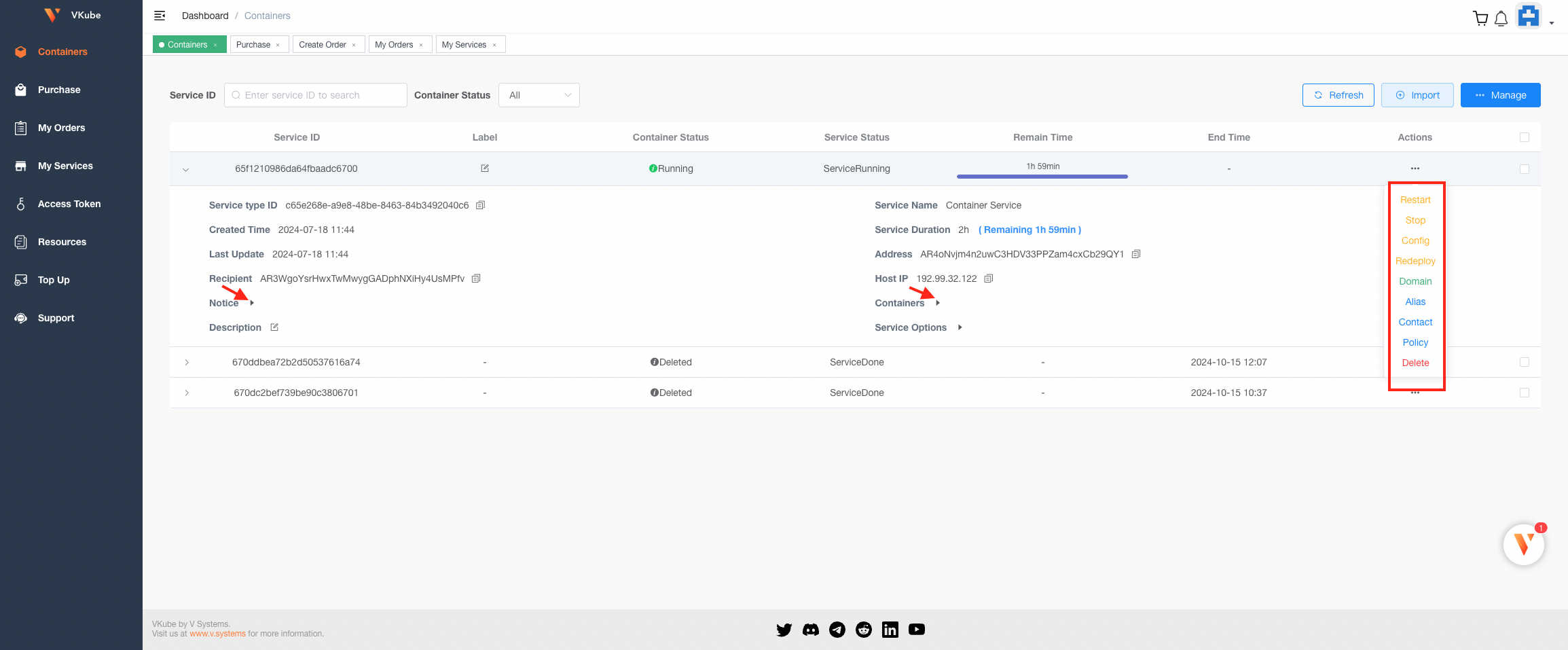Copy the Host IP
Image resolution: width=1568 pixels, height=650 pixels.
tap(989, 278)
